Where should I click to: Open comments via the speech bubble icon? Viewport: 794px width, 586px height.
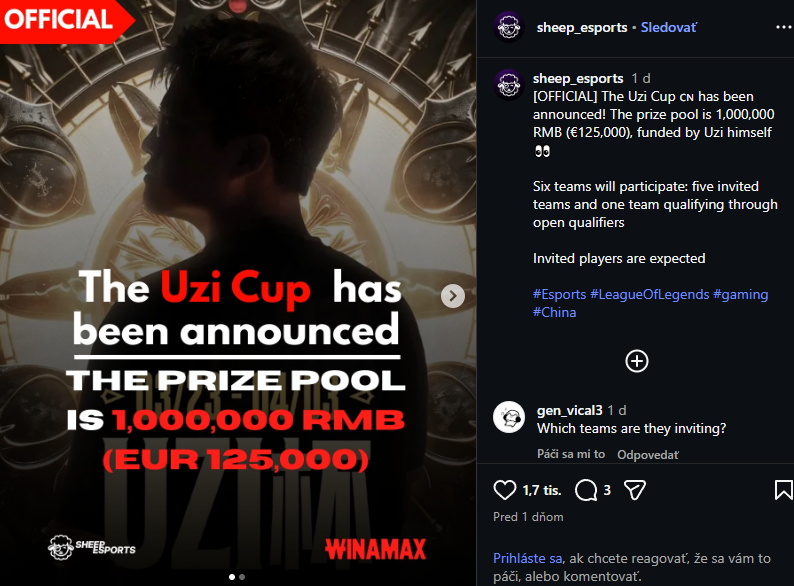click(586, 490)
